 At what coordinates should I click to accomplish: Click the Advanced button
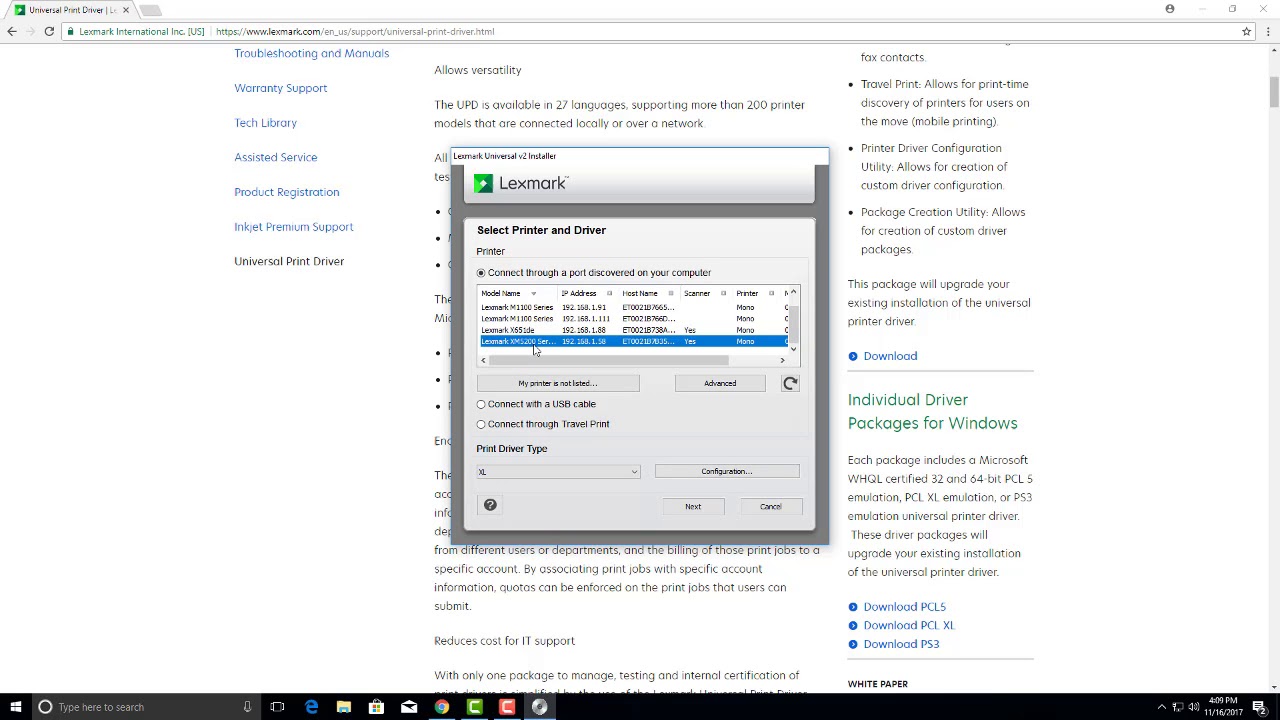(720, 383)
